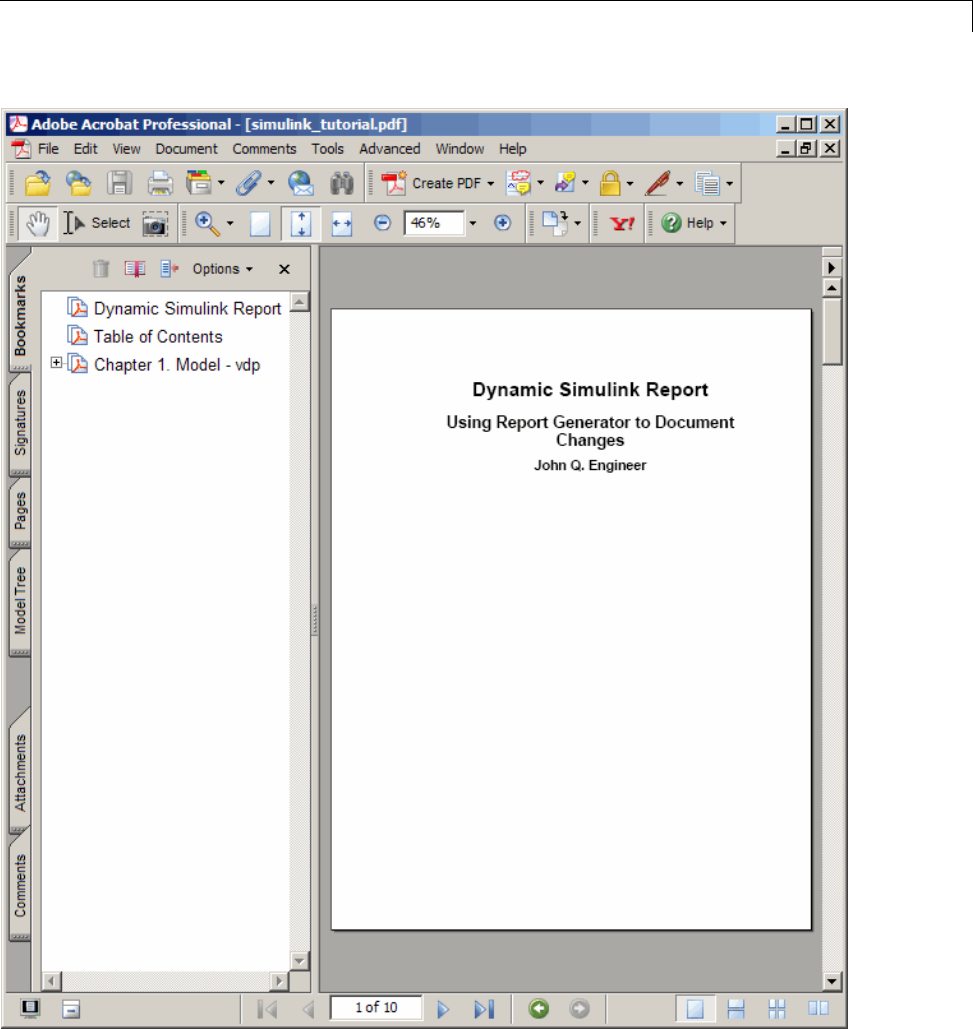973x1029 pixels.
Task: Print the document using printer icon
Action: [160, 183]
